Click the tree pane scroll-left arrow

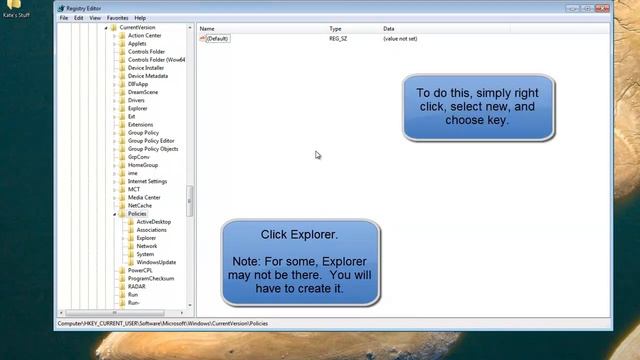click(x=61, y=313)
